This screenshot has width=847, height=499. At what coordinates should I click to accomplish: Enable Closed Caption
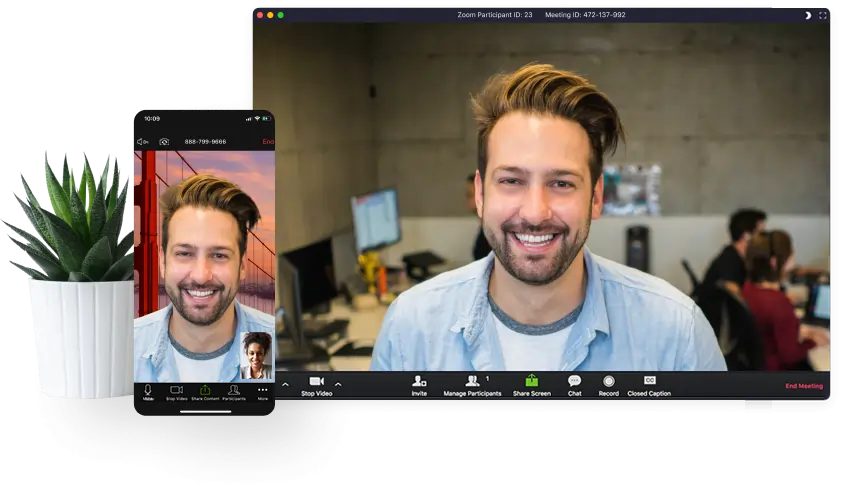click(649, 386)
